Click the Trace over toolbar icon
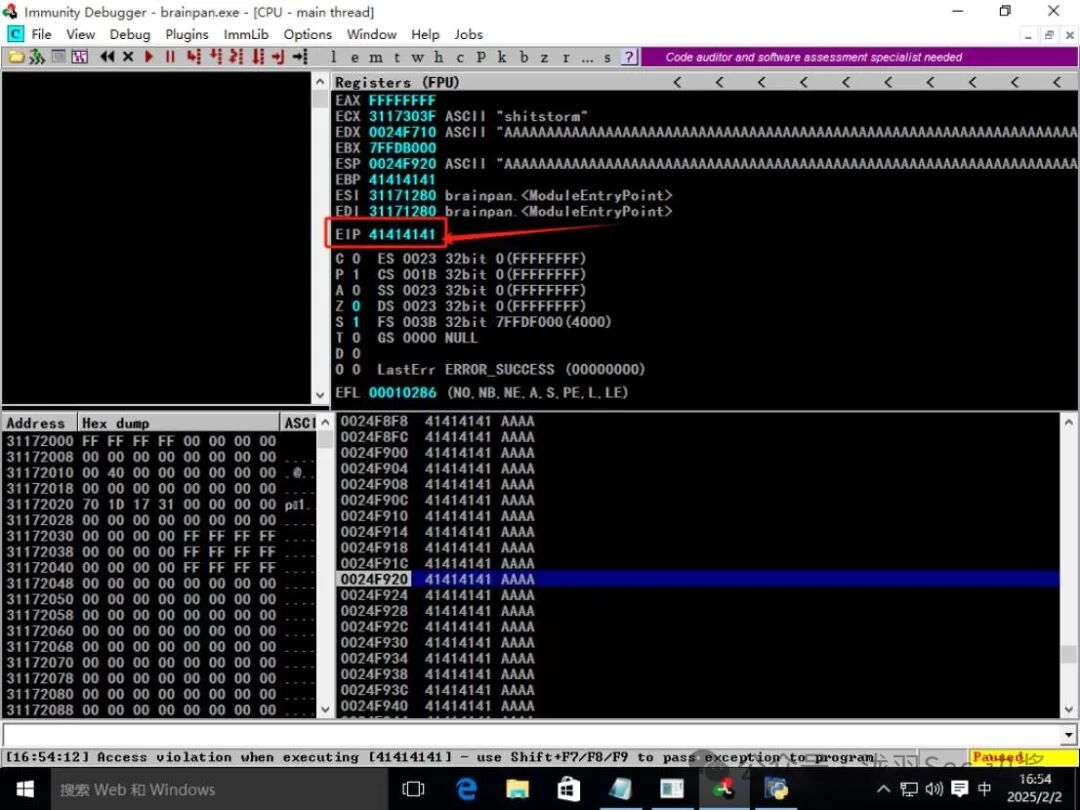Image resolution: width=1080 pixels, height=810 pixels. [x=258, y=56]
